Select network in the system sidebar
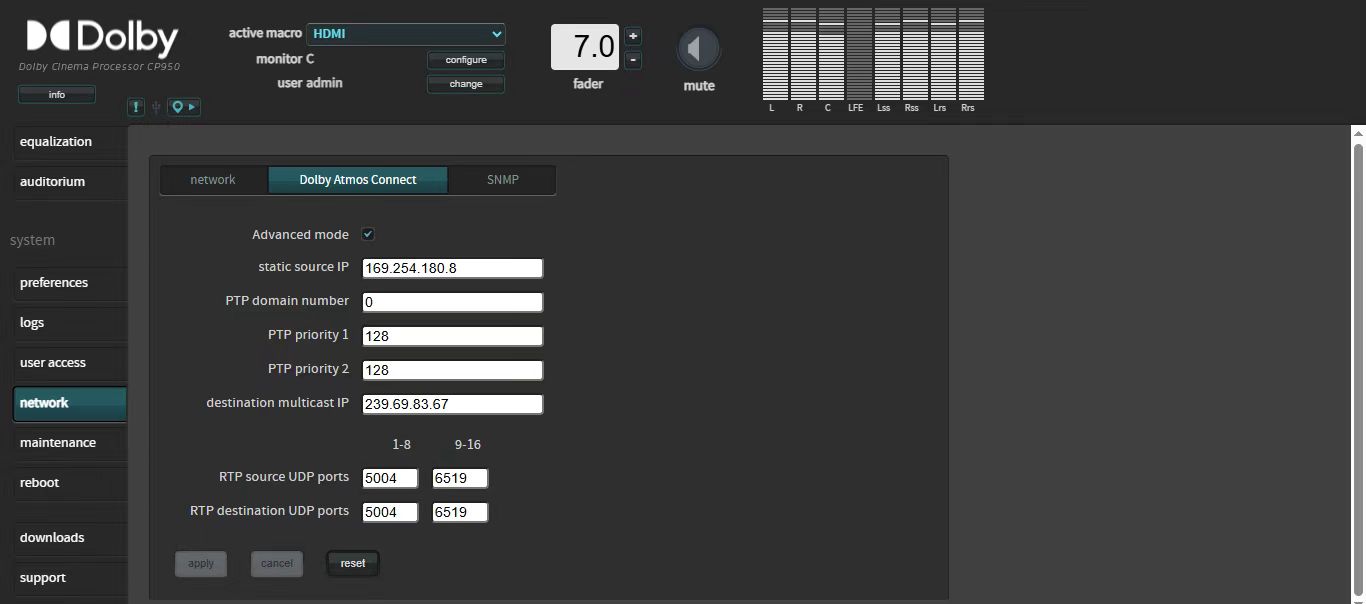The width and height of the screenshot is (1366, 604). (x=70, y=403)
